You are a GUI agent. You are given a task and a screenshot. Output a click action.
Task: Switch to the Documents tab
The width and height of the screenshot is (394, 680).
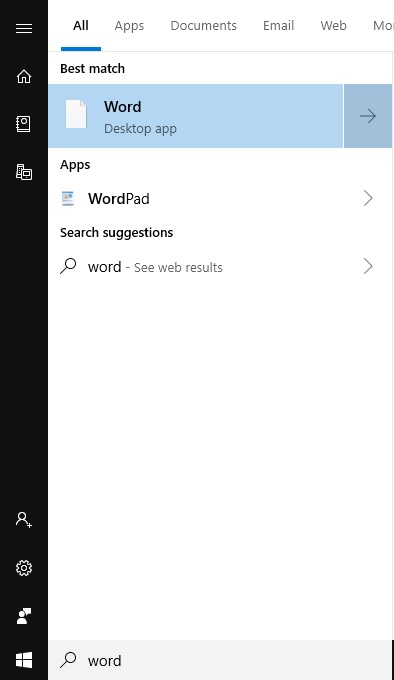pyautogui.click(x=203, y=26)
